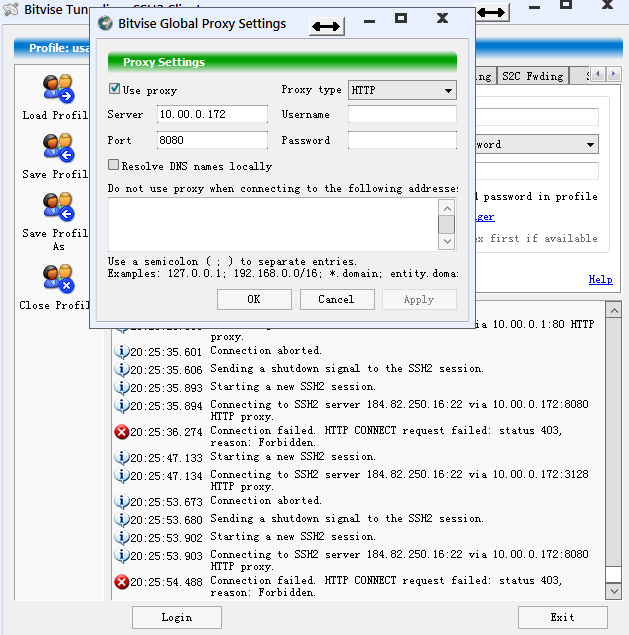Click the Close Profile icon
Image resolution: width=629 pixels, height=635 pixels.
pos(58,278)
